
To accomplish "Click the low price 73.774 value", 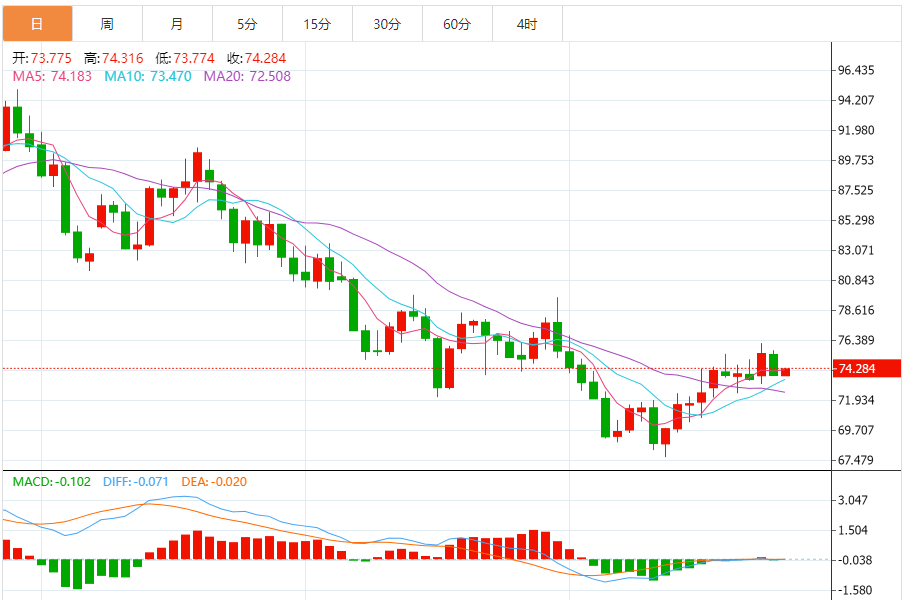I will (x=194, y=58).
